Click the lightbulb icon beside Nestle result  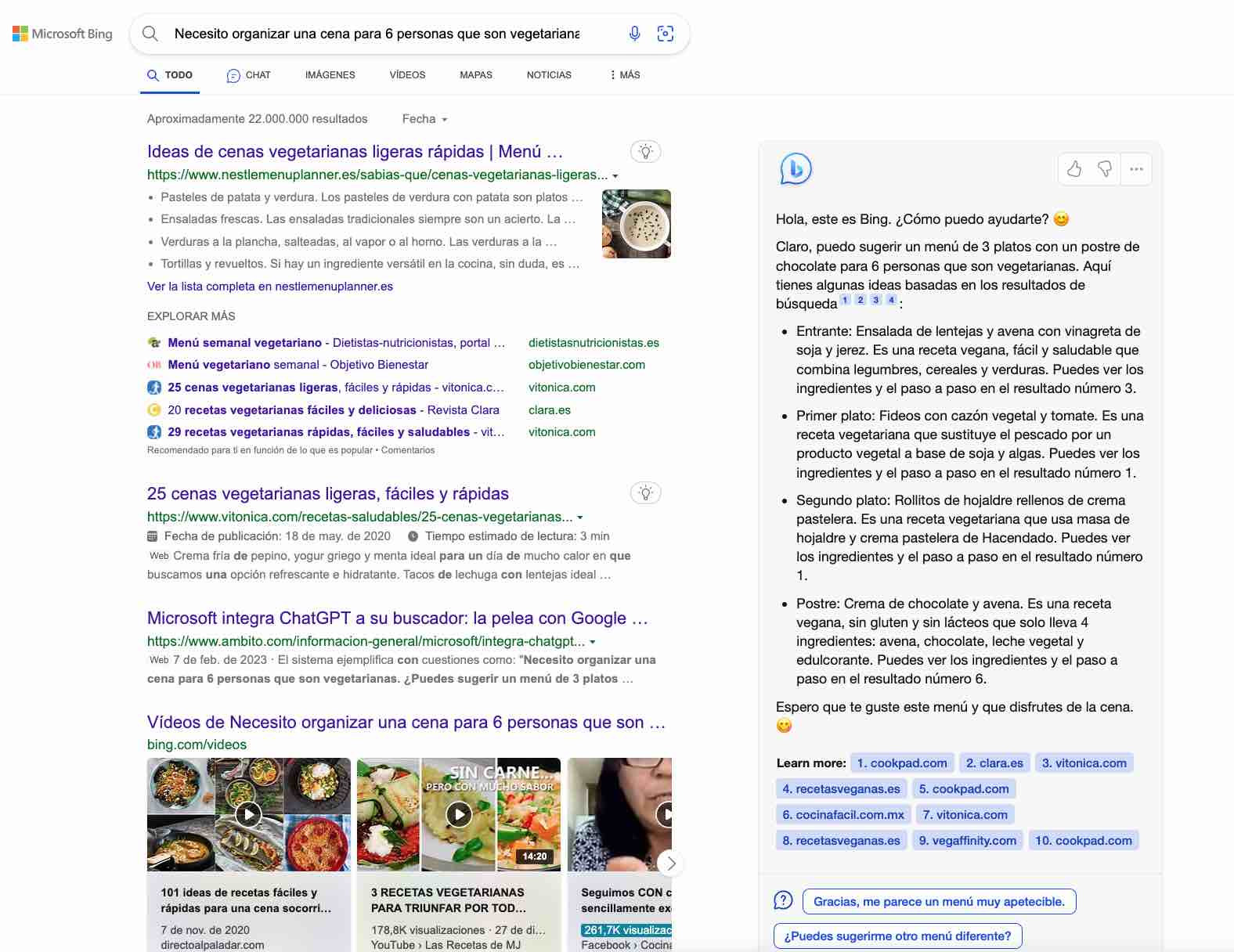click(x=646, y=152)
